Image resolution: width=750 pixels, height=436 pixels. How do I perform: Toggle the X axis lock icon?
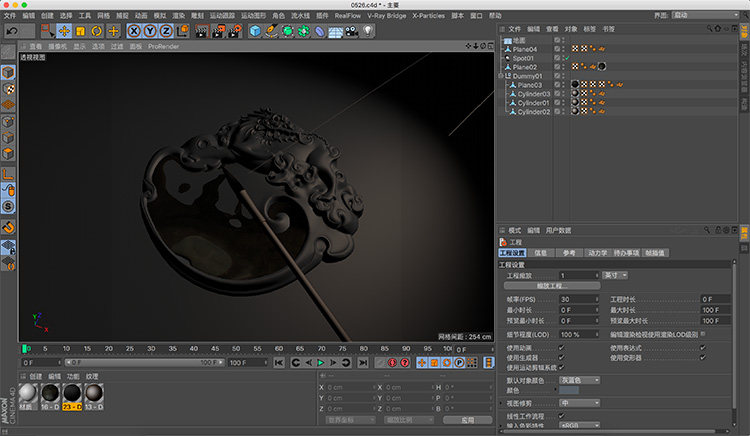click(134, 31)
